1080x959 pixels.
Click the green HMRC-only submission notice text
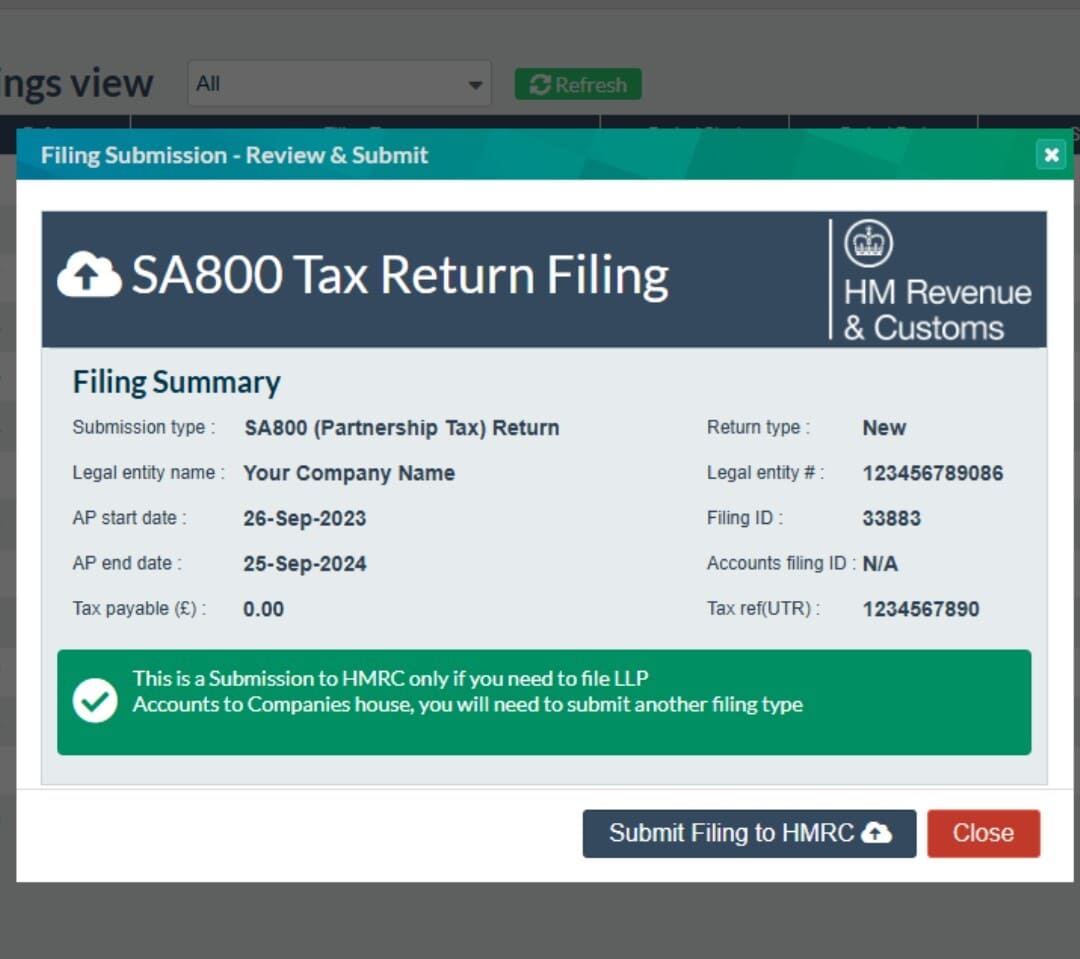(468, 692)
